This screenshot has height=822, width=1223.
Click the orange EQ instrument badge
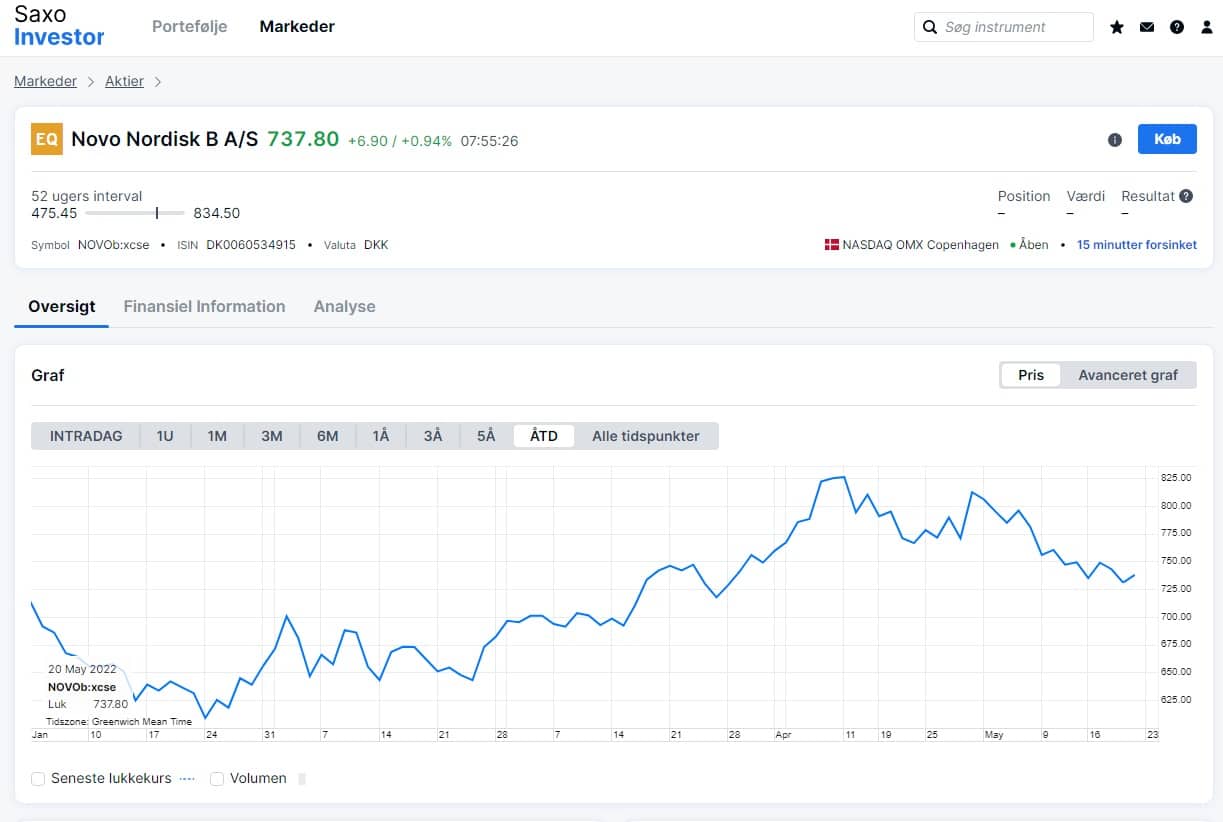click(47, 139)
